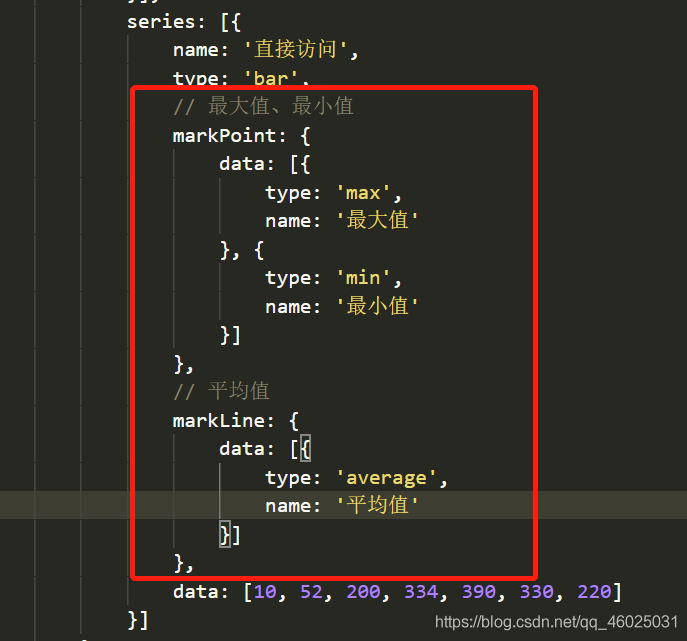Click the number 334 in data array
Image resolution: width=687 pixels, height=641 pixels.
point(421,592)
